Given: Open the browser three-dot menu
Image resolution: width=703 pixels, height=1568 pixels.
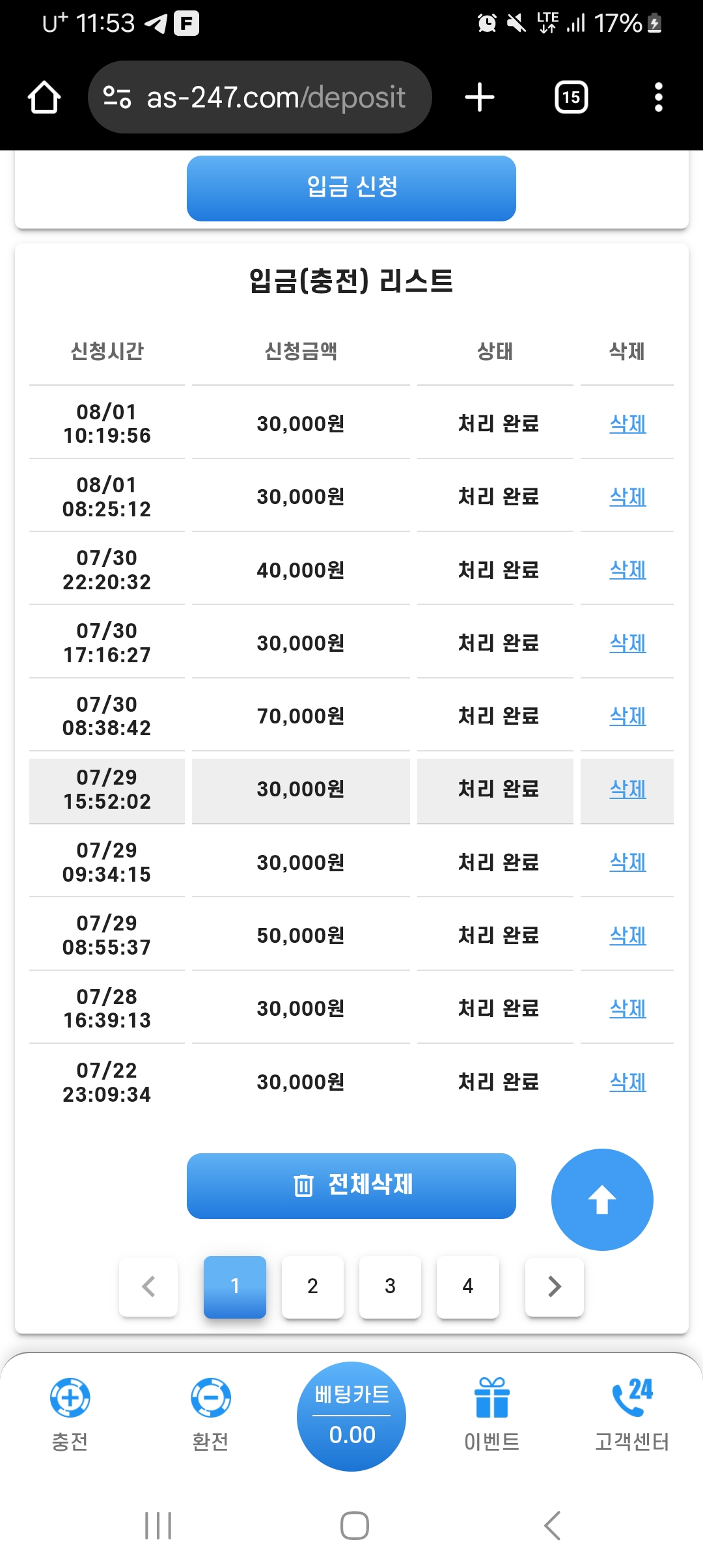Looking at the screenshot, I should click(x=658, y=98).
